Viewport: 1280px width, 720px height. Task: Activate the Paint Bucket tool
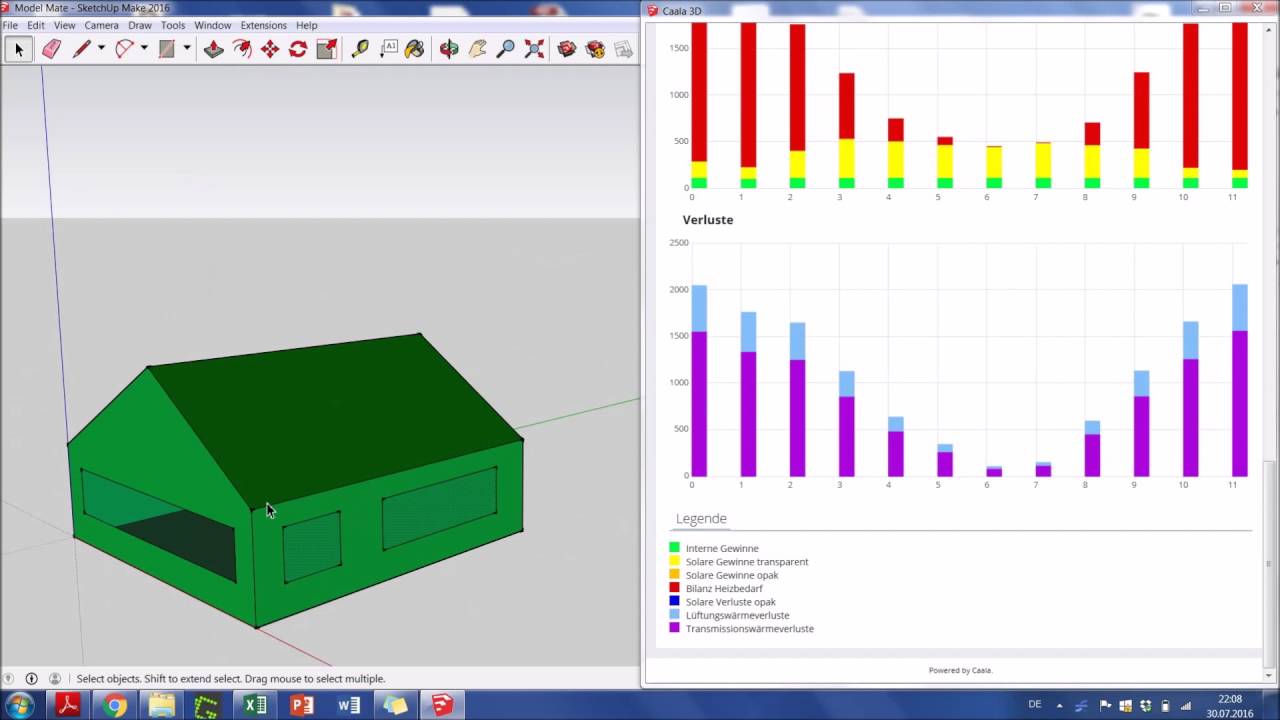(x=415, y=49)
